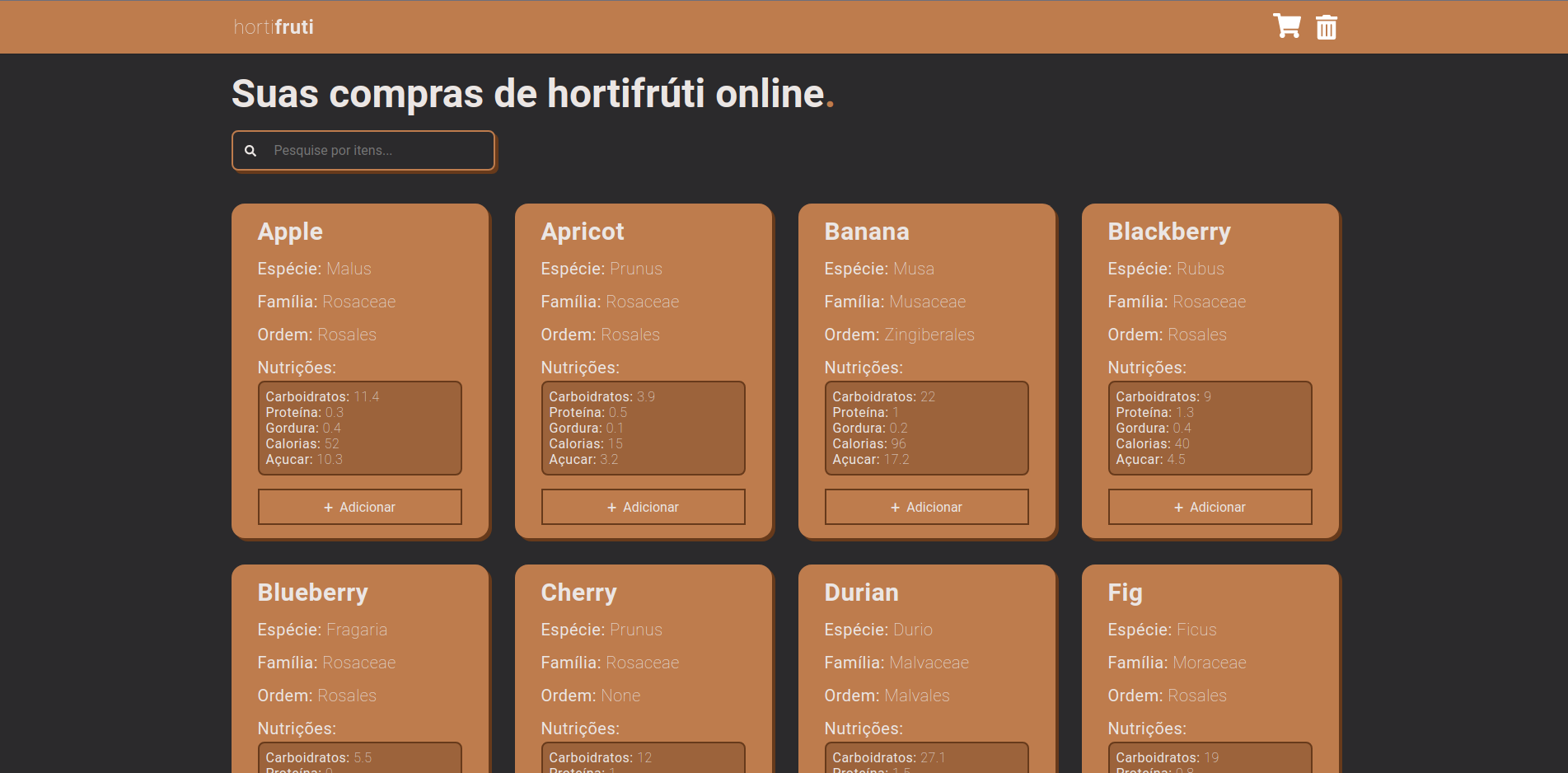Click 'Carboidratos: 19' in Fig card

pos(1168,757)
